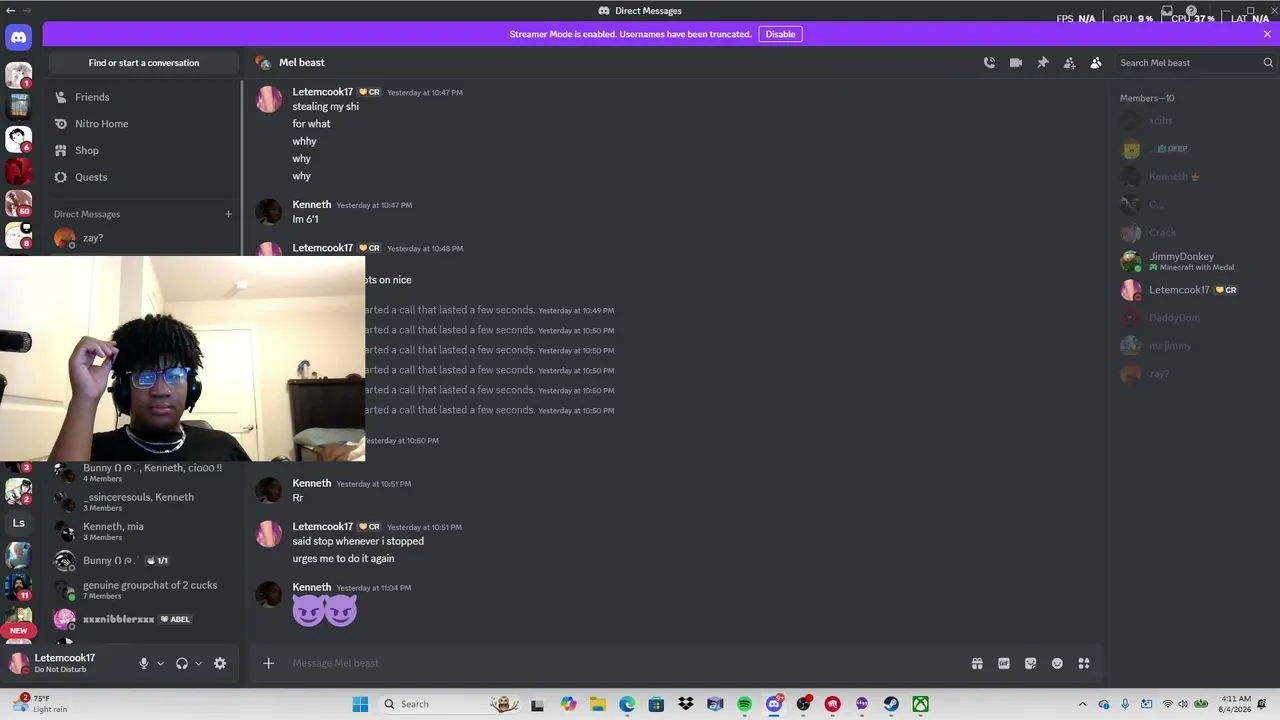Click the Message Mel beast text box
The height and width of the screenshot is (720, 1280).
point(625,663)
